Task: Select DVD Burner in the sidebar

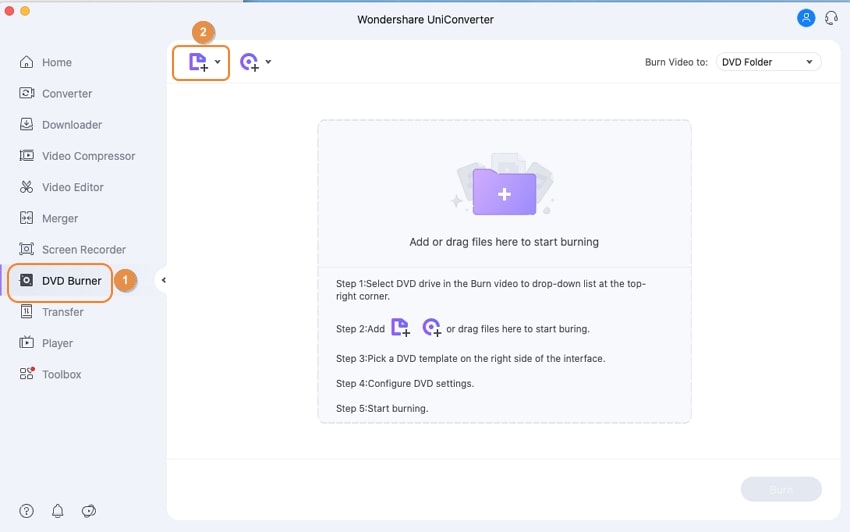Action: pos(72,281)
